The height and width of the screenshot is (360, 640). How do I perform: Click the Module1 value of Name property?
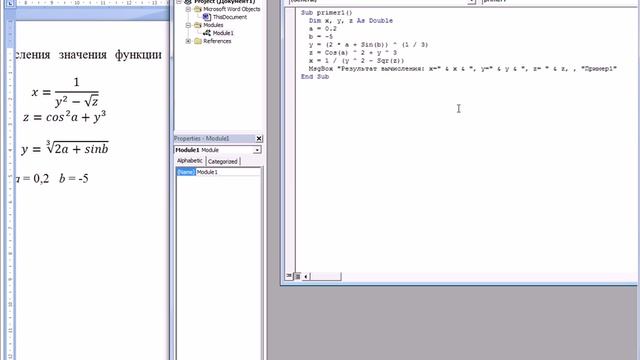(207, 172)
